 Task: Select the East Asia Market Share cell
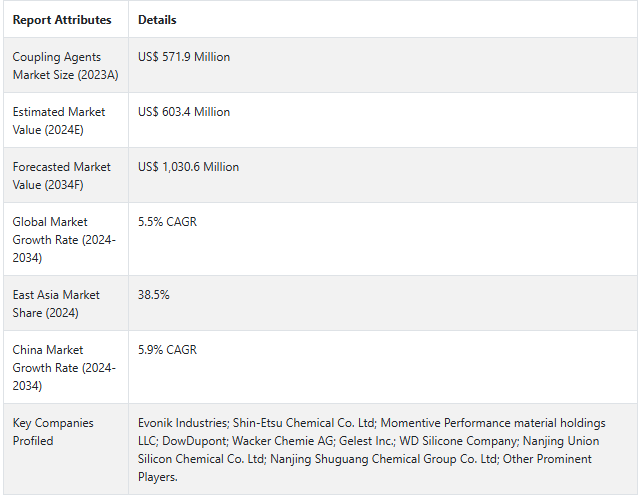59,304
